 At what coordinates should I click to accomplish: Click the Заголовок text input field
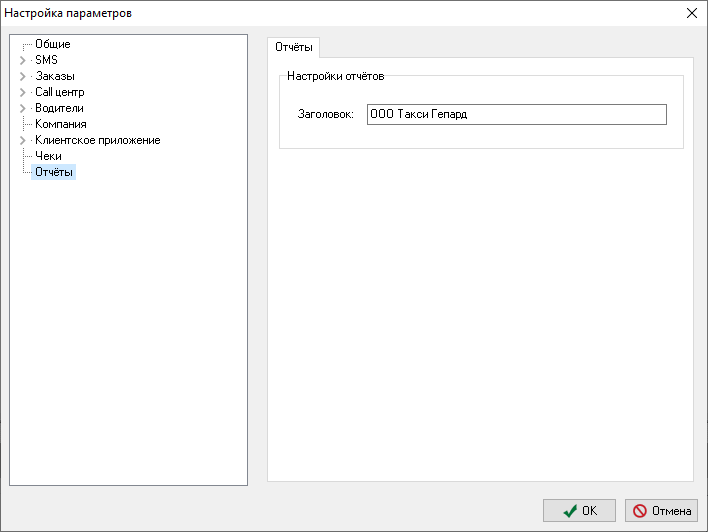tap(517, 114)
